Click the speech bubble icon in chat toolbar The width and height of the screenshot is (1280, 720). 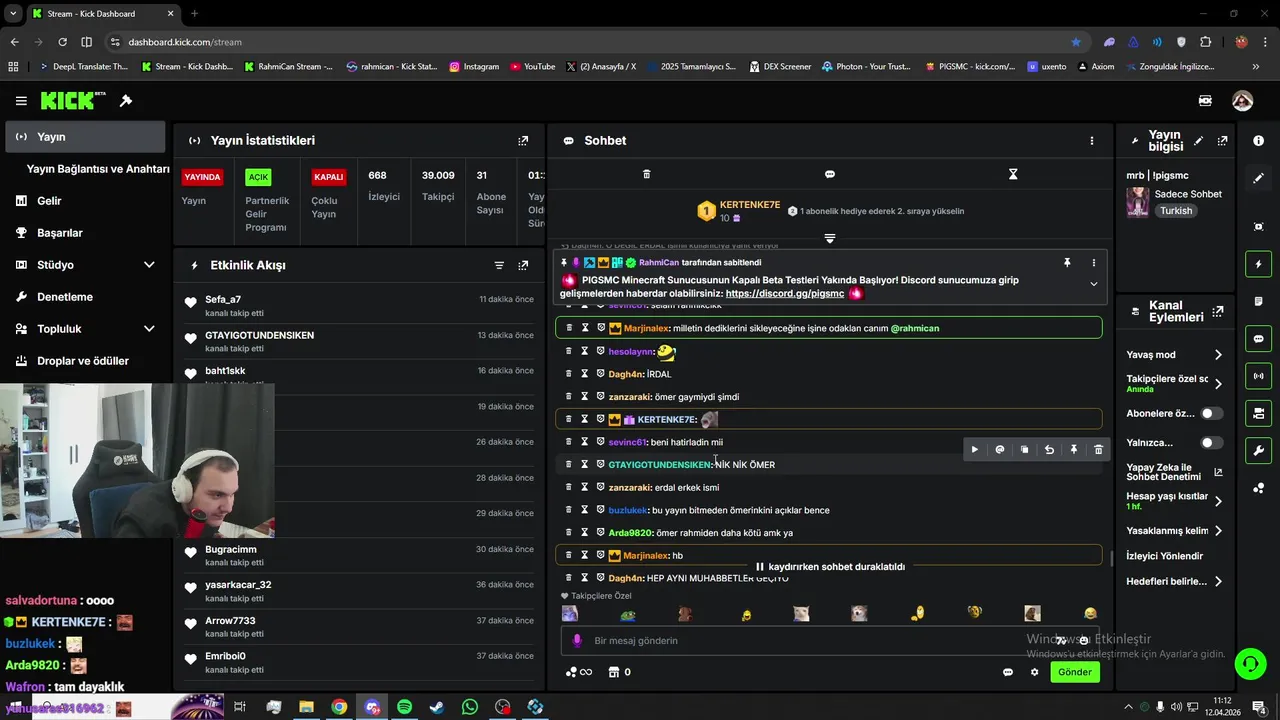tap(829, 174)
